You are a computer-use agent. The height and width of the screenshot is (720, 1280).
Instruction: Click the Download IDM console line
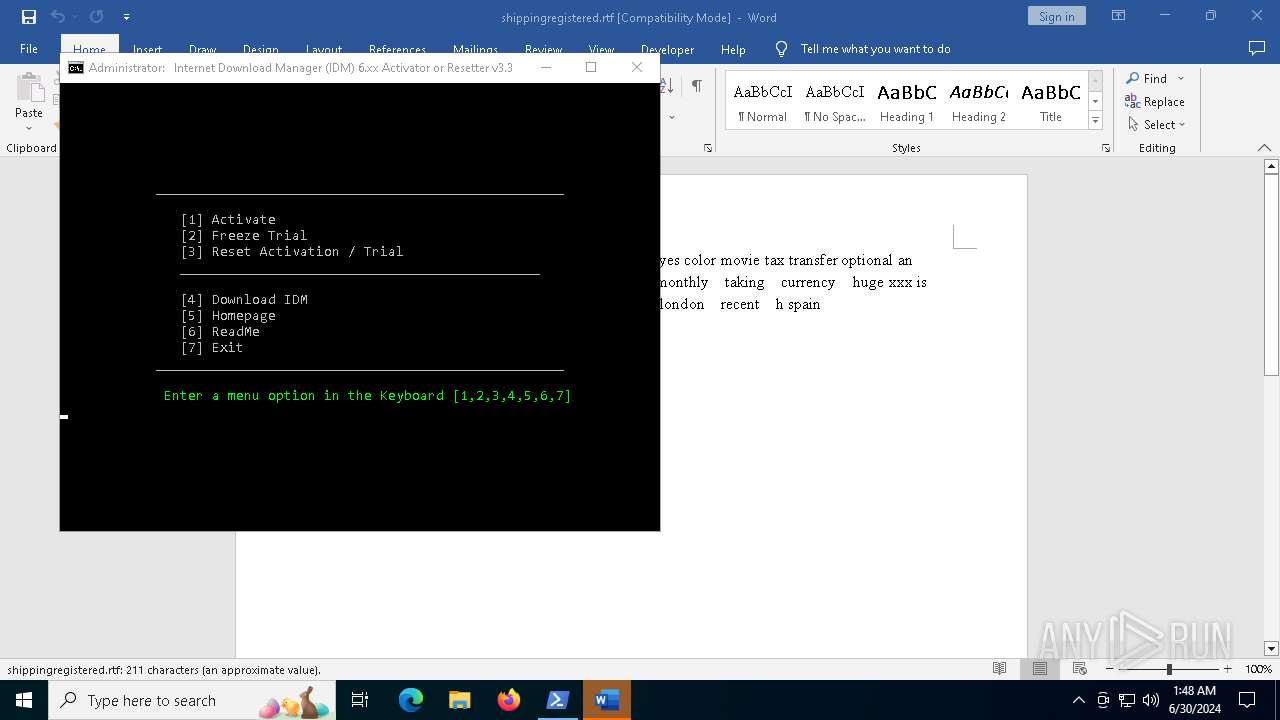coord(244,299)
